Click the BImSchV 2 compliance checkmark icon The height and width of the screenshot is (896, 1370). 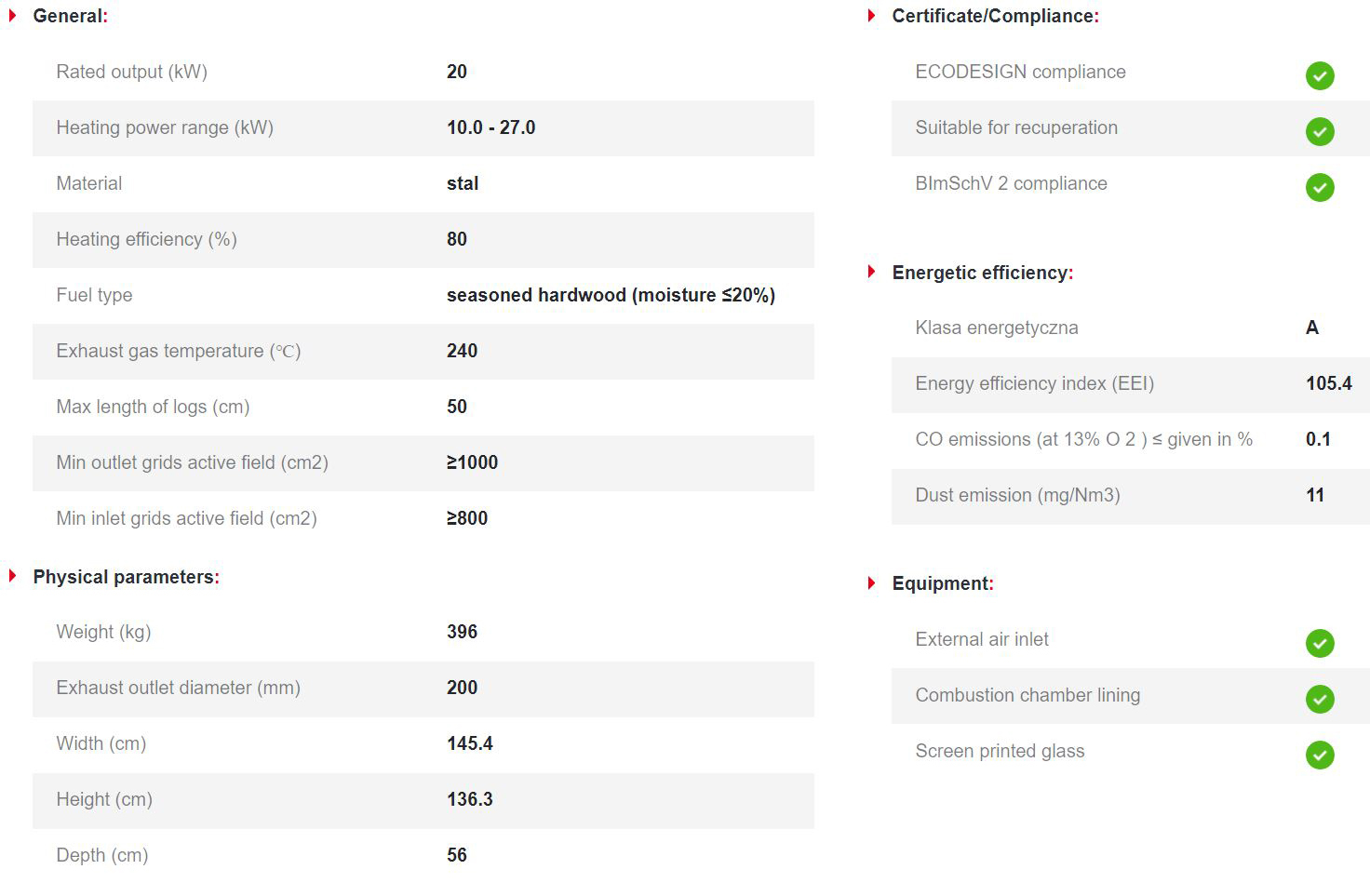click(1319, 187)
